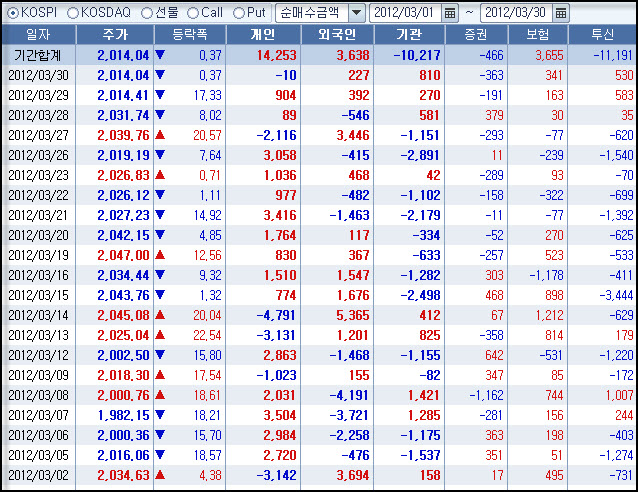Select date cell 2012/03/27
Screen dimensions: 638x492
38,135
